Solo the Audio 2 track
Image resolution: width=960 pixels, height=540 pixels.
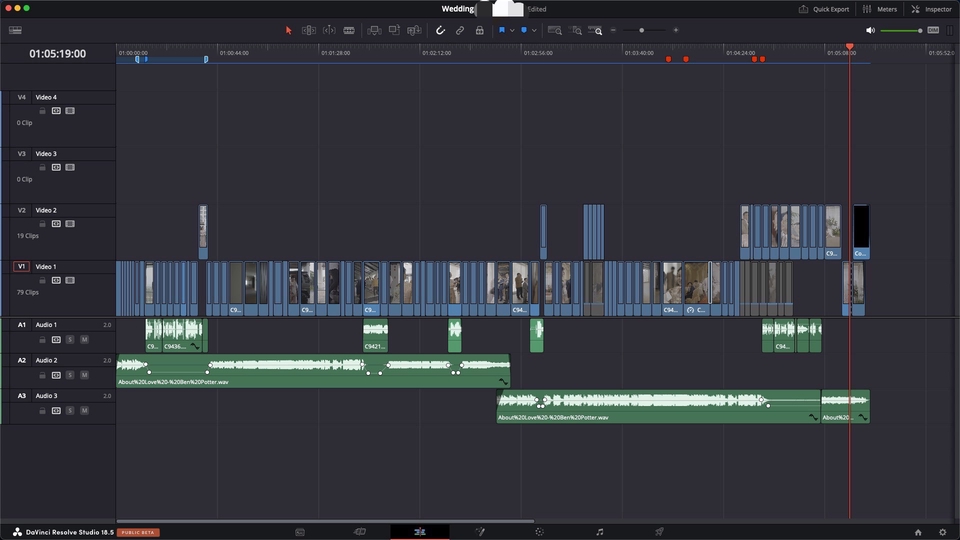click(x=70, y=375)
